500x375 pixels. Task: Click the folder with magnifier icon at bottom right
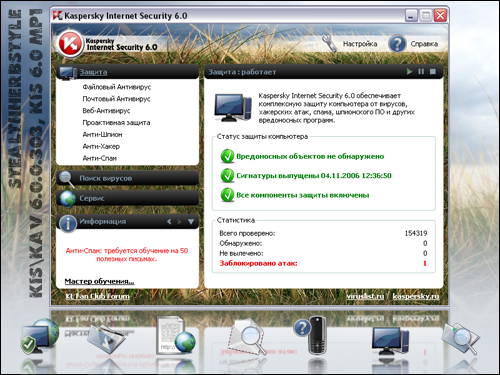[461, 338]
